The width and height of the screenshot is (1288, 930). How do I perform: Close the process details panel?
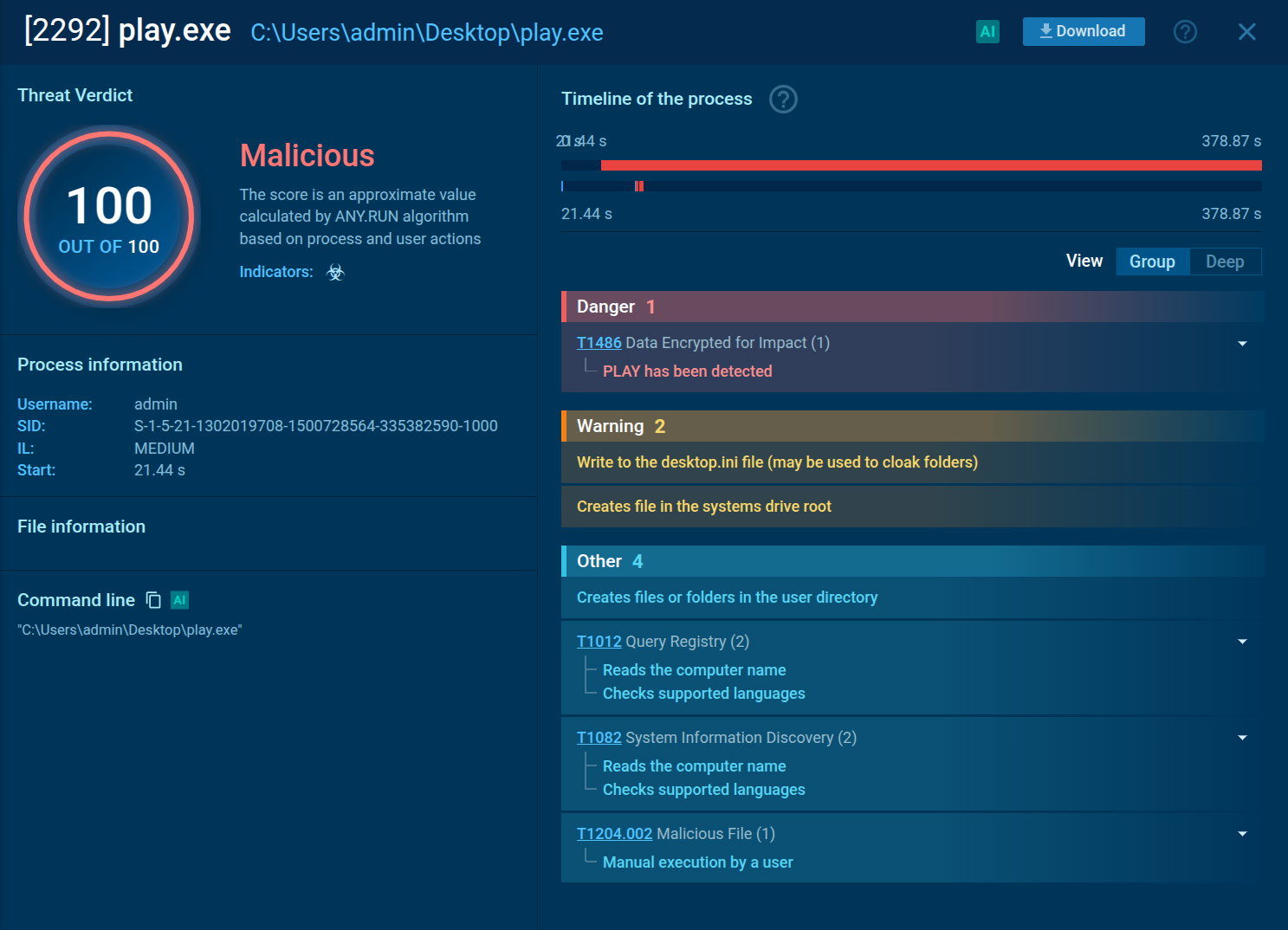1246,32
